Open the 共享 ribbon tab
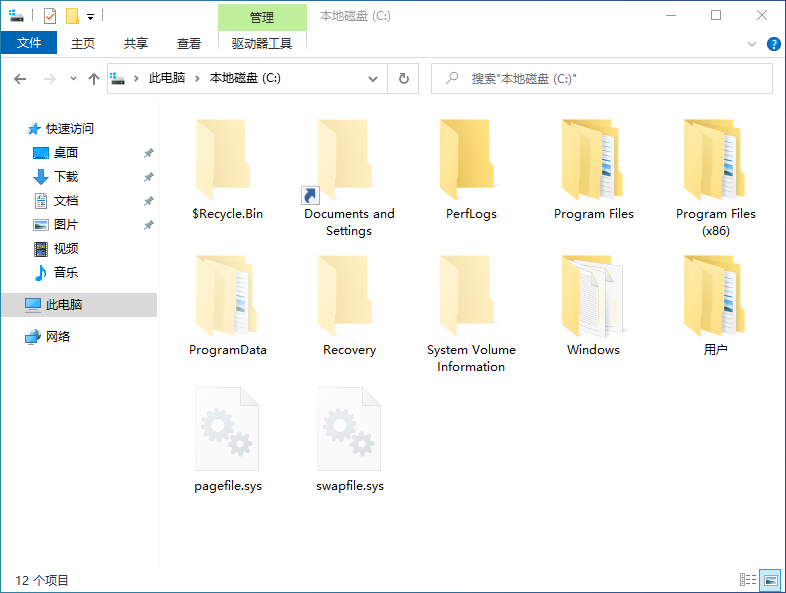This screenshot has height=593, width=786. [x=136, y=44]
